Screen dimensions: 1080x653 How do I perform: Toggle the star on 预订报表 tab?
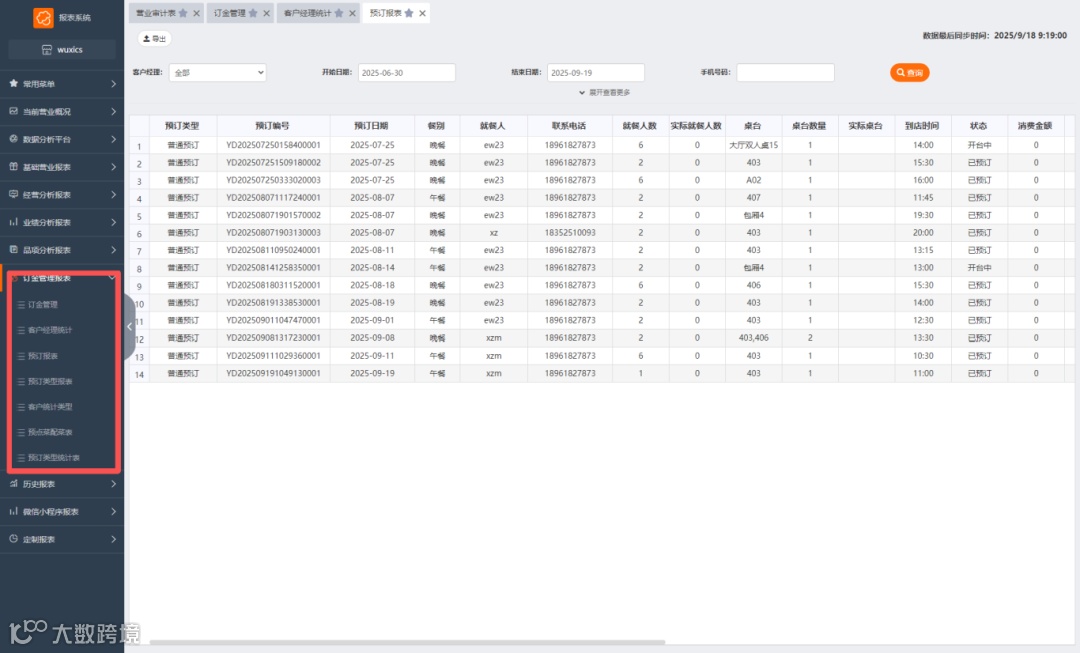[x=409, y=13]
